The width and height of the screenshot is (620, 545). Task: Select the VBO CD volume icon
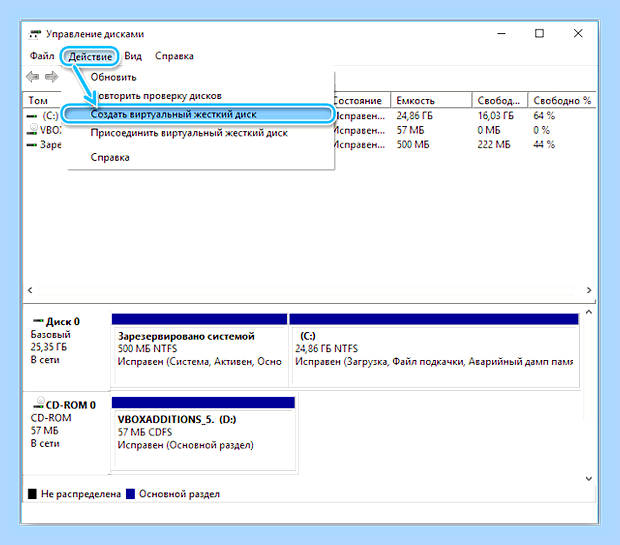(x=33, y=129)
